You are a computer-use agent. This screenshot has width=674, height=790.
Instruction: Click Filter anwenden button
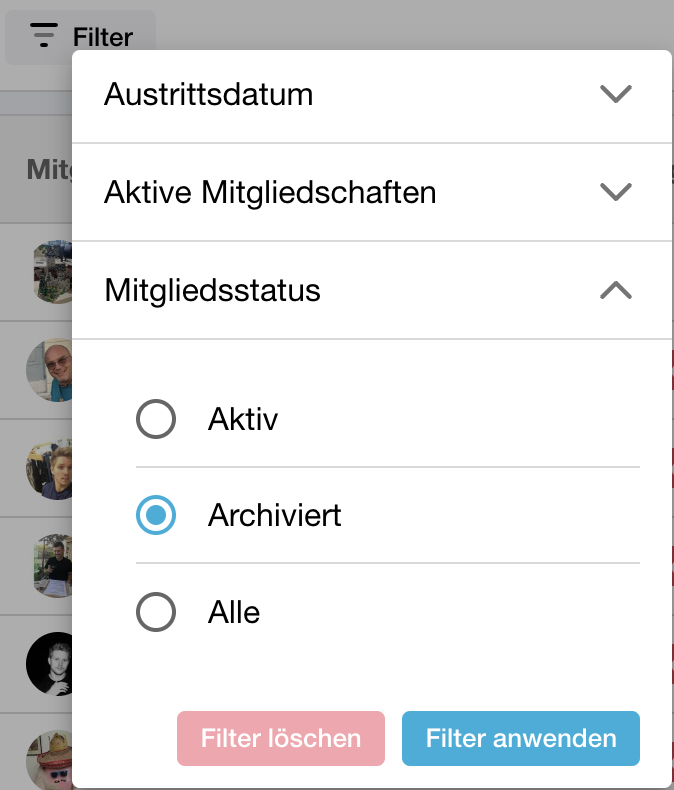(x=520, y=738)
